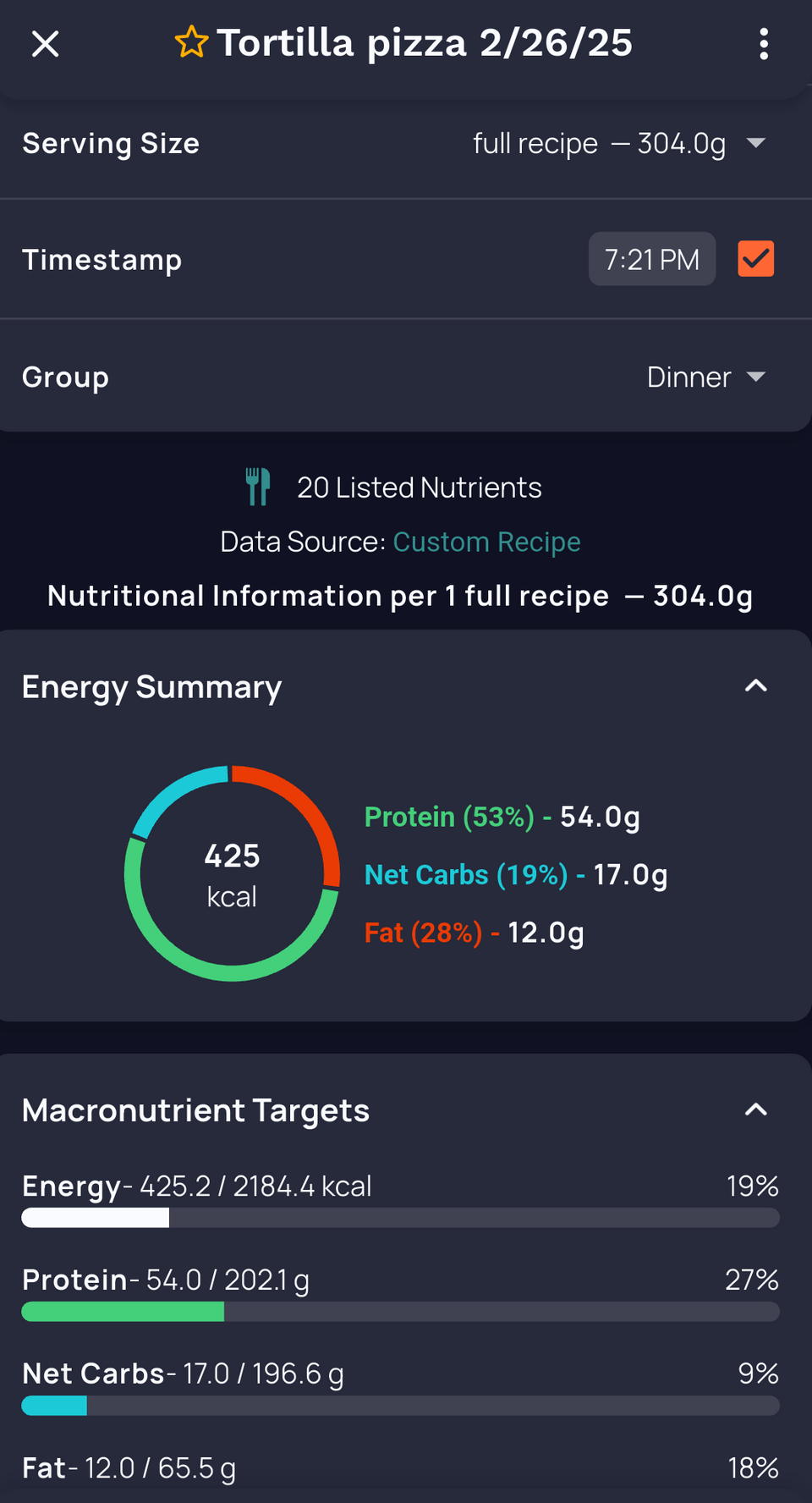Image resolution: width=812 pixels, height=1503 pixels.
Task: Tap the Net Carbs progress bar
Action: (x=400, y=1406)
